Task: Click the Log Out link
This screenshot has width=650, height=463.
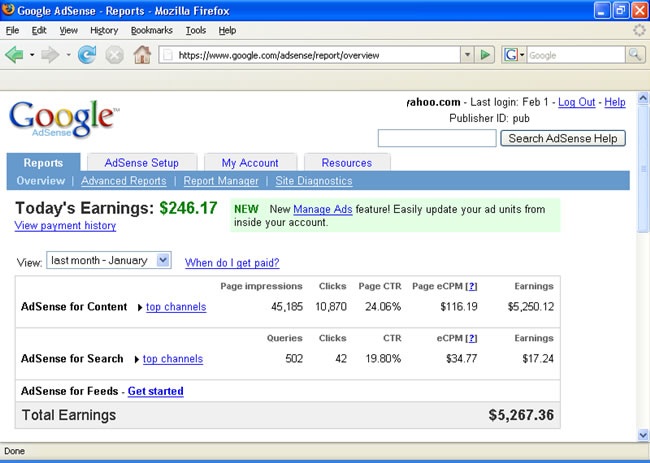Action: (x=577, y=102)
